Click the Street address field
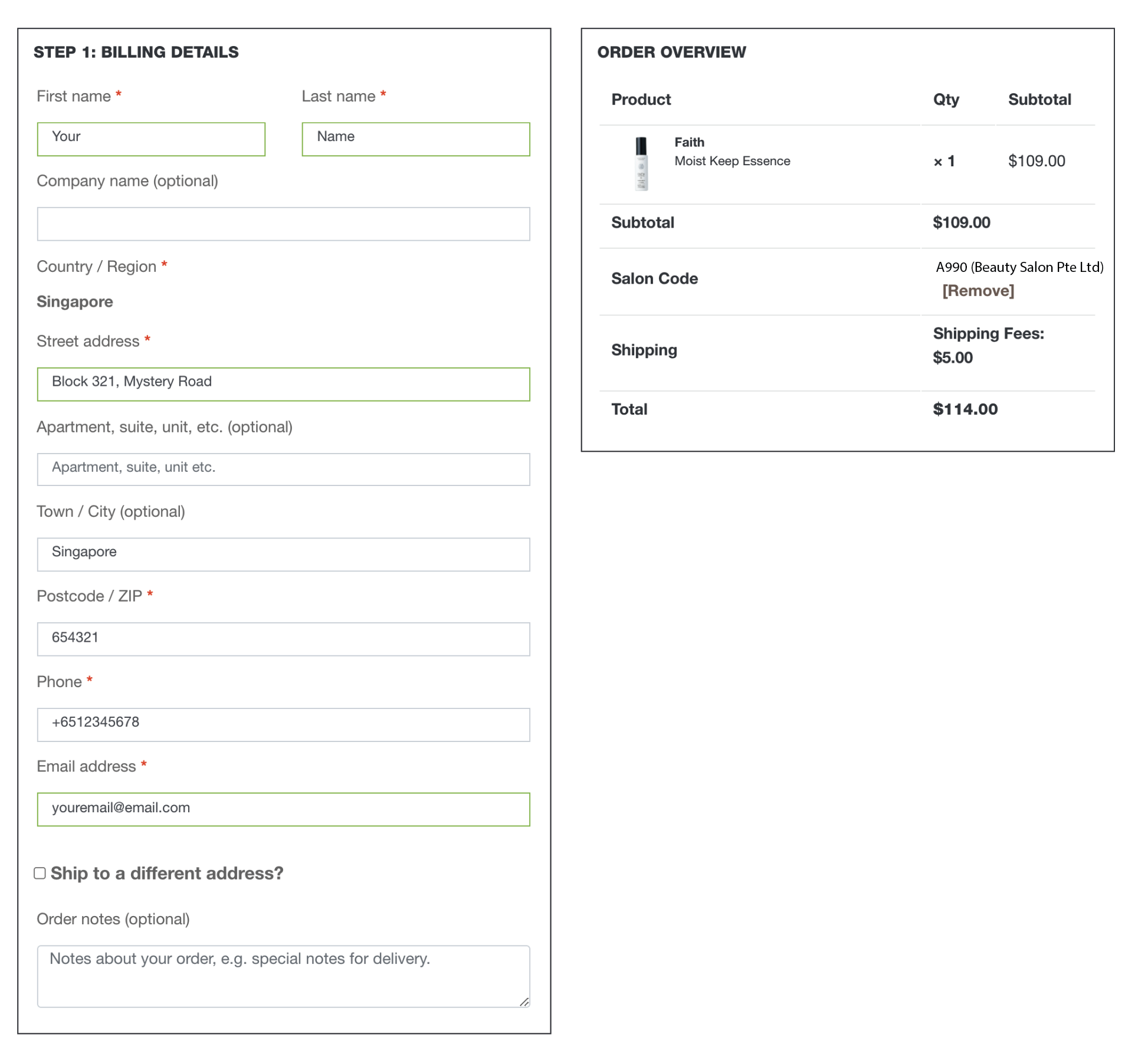Image resolution: width=1148 pixels, height=1057 pixels. click(283, 384)
